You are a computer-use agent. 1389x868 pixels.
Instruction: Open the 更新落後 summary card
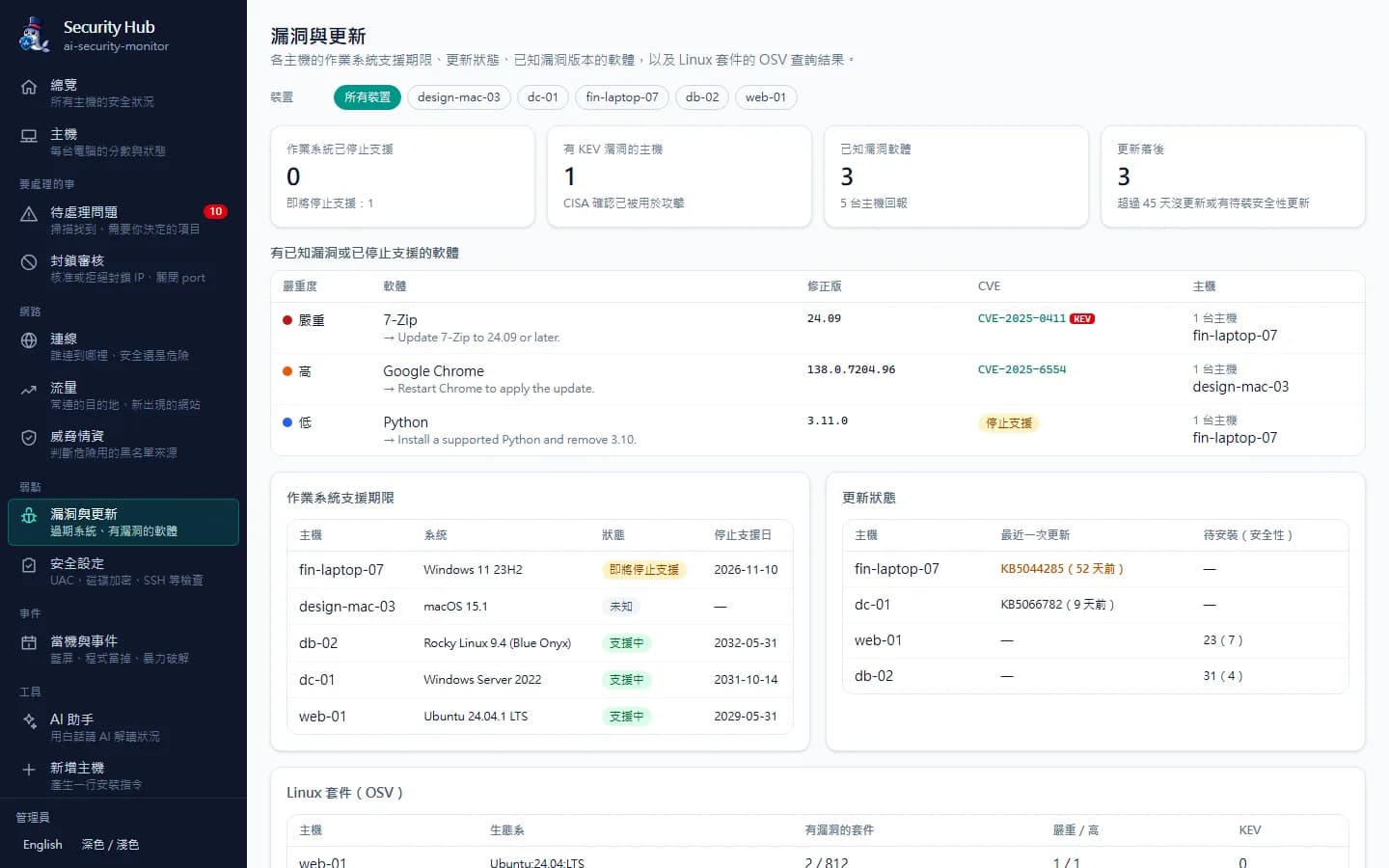tap(1233, 176)
